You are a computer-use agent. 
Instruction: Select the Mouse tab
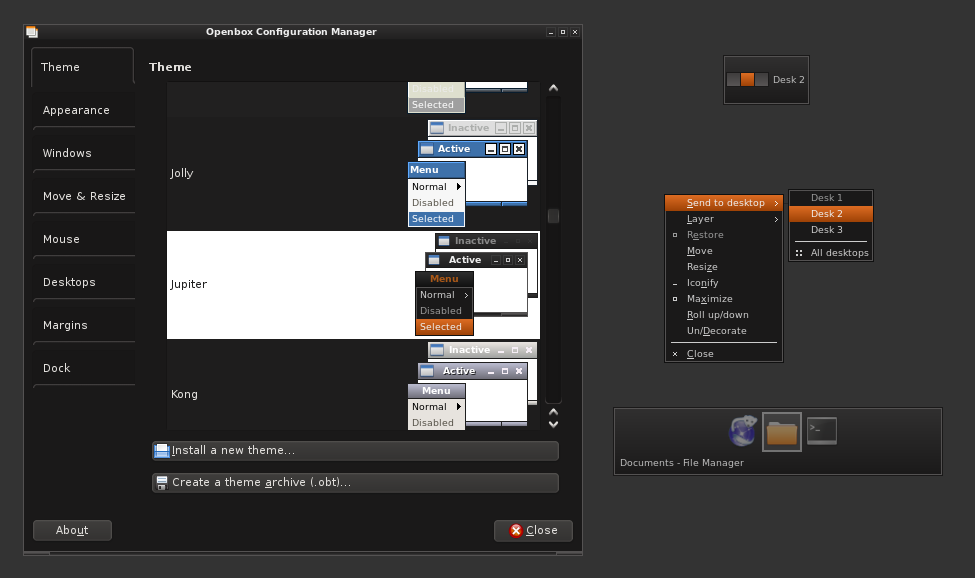pyautogui.click(x=84, y=239)
